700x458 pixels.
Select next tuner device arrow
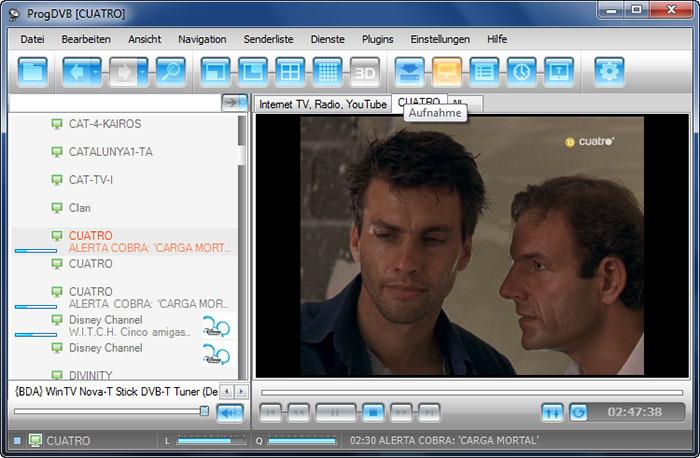click(x=242, y=391)
